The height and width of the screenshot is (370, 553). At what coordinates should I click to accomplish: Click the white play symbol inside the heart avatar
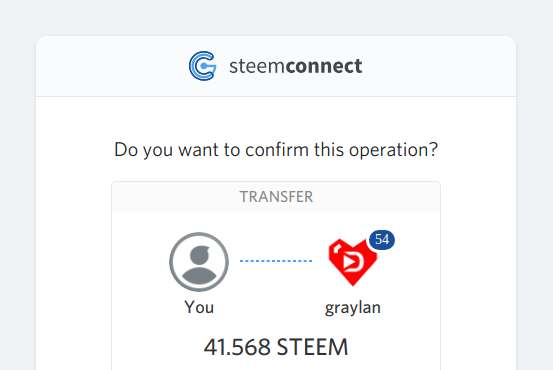coord(350,262)
